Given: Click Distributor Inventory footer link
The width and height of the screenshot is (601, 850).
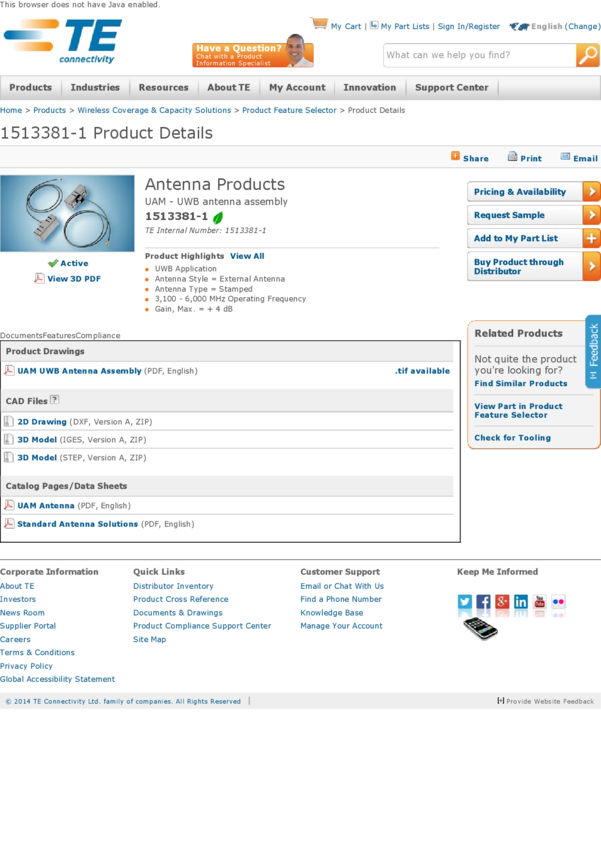Looking at the screenshot, I should [x=173, y=586].
